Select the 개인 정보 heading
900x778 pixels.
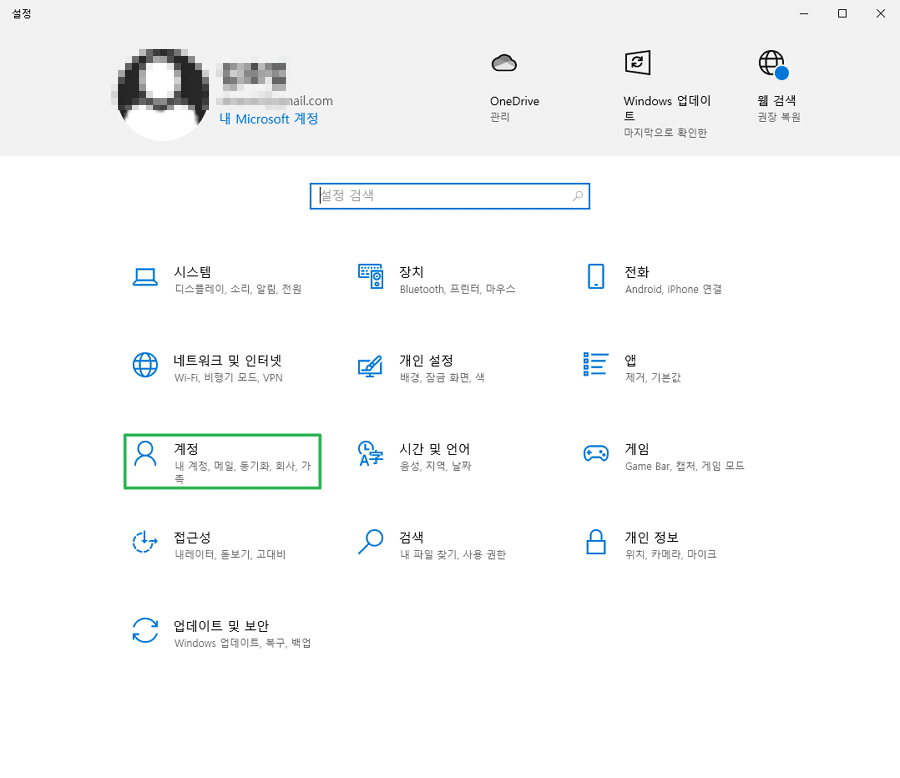point(651,537)
